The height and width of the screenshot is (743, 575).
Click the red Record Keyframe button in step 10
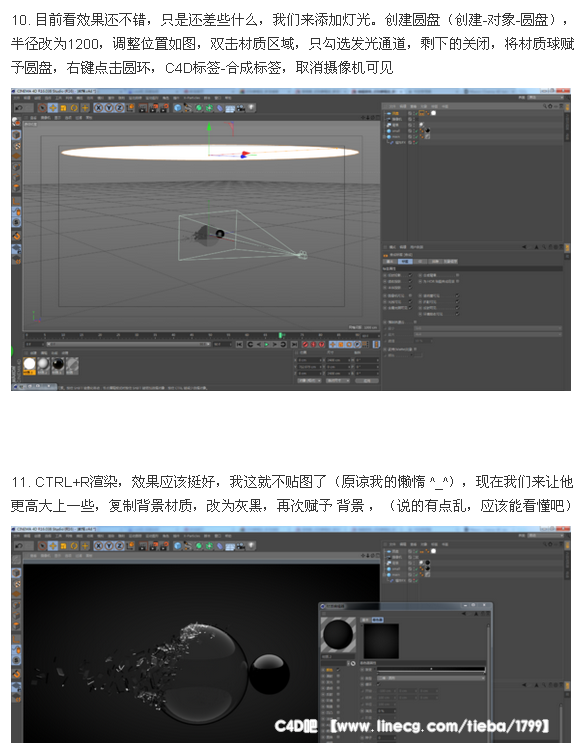click(x=306, y=344)
